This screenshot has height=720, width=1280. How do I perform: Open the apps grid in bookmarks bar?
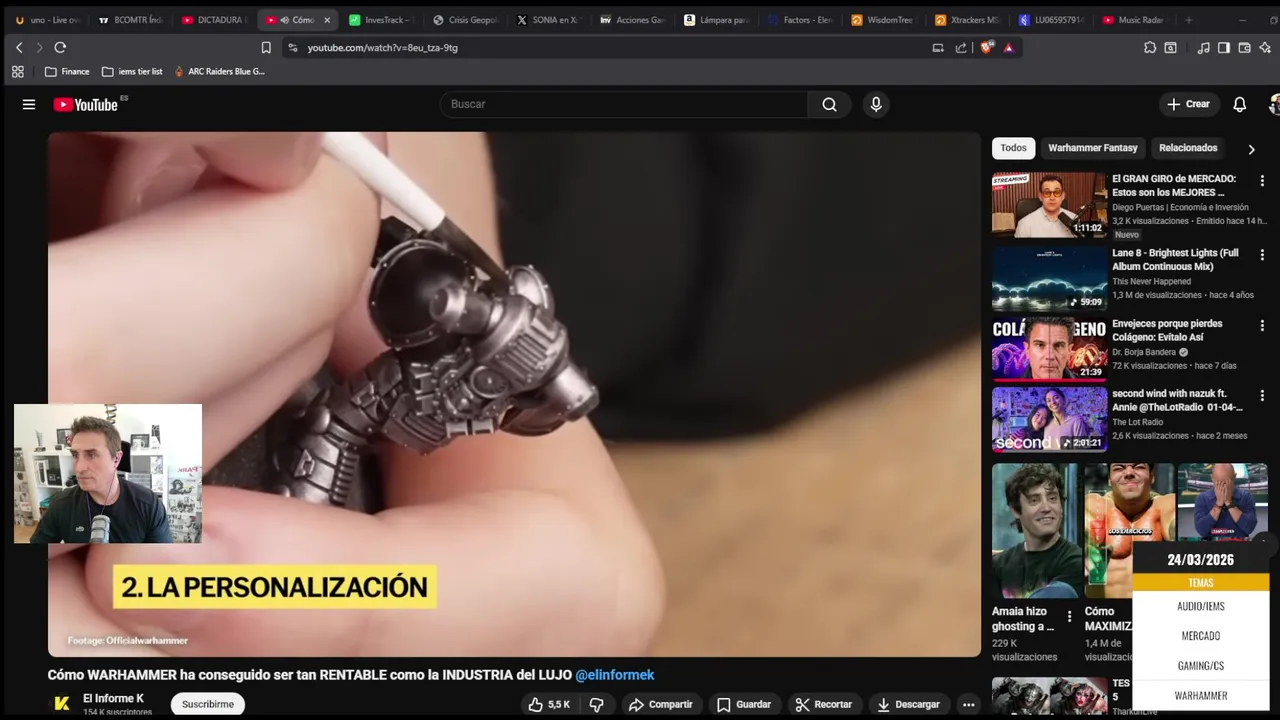(17, 71)
